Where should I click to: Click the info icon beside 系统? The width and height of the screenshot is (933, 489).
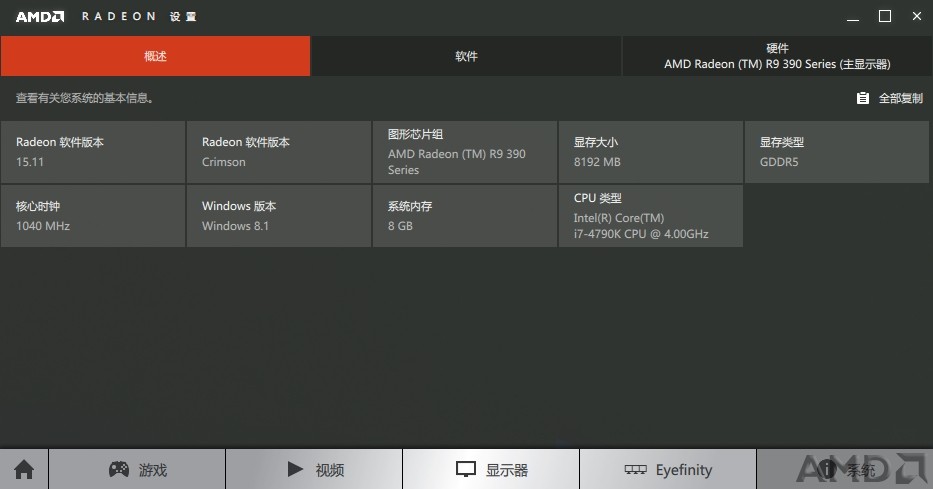click(827, 469)
